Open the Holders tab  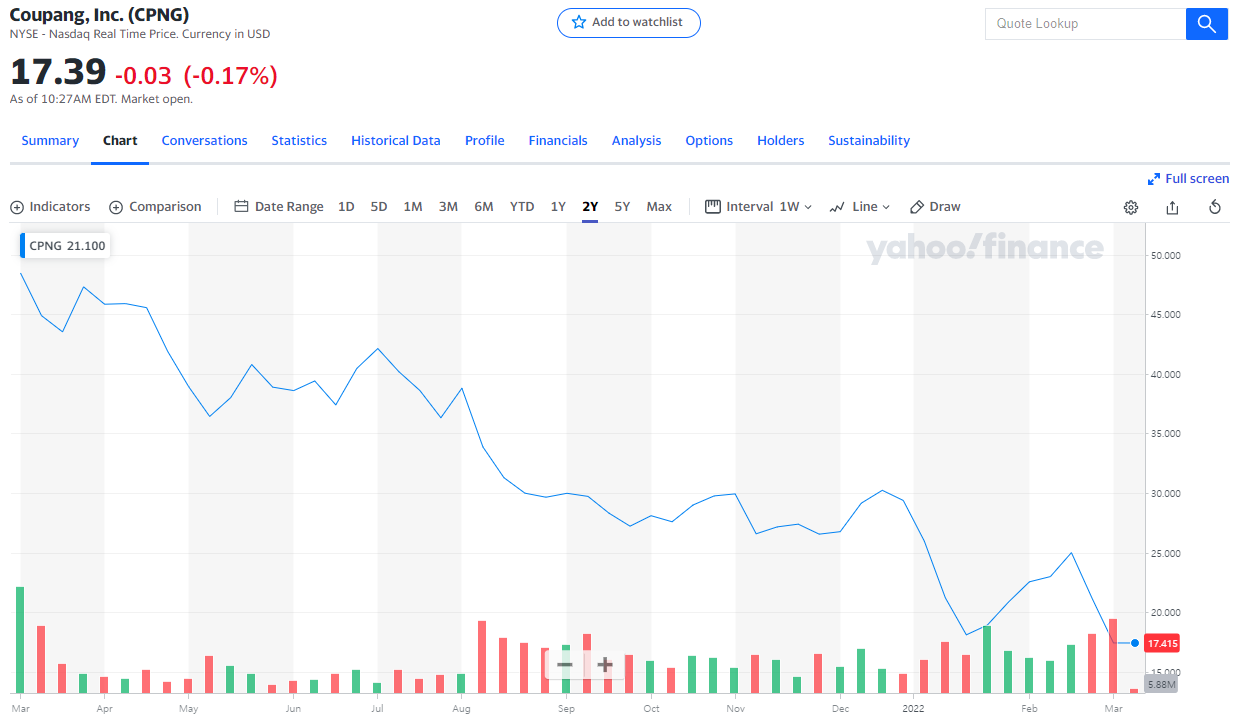click(x=781, y=141)
